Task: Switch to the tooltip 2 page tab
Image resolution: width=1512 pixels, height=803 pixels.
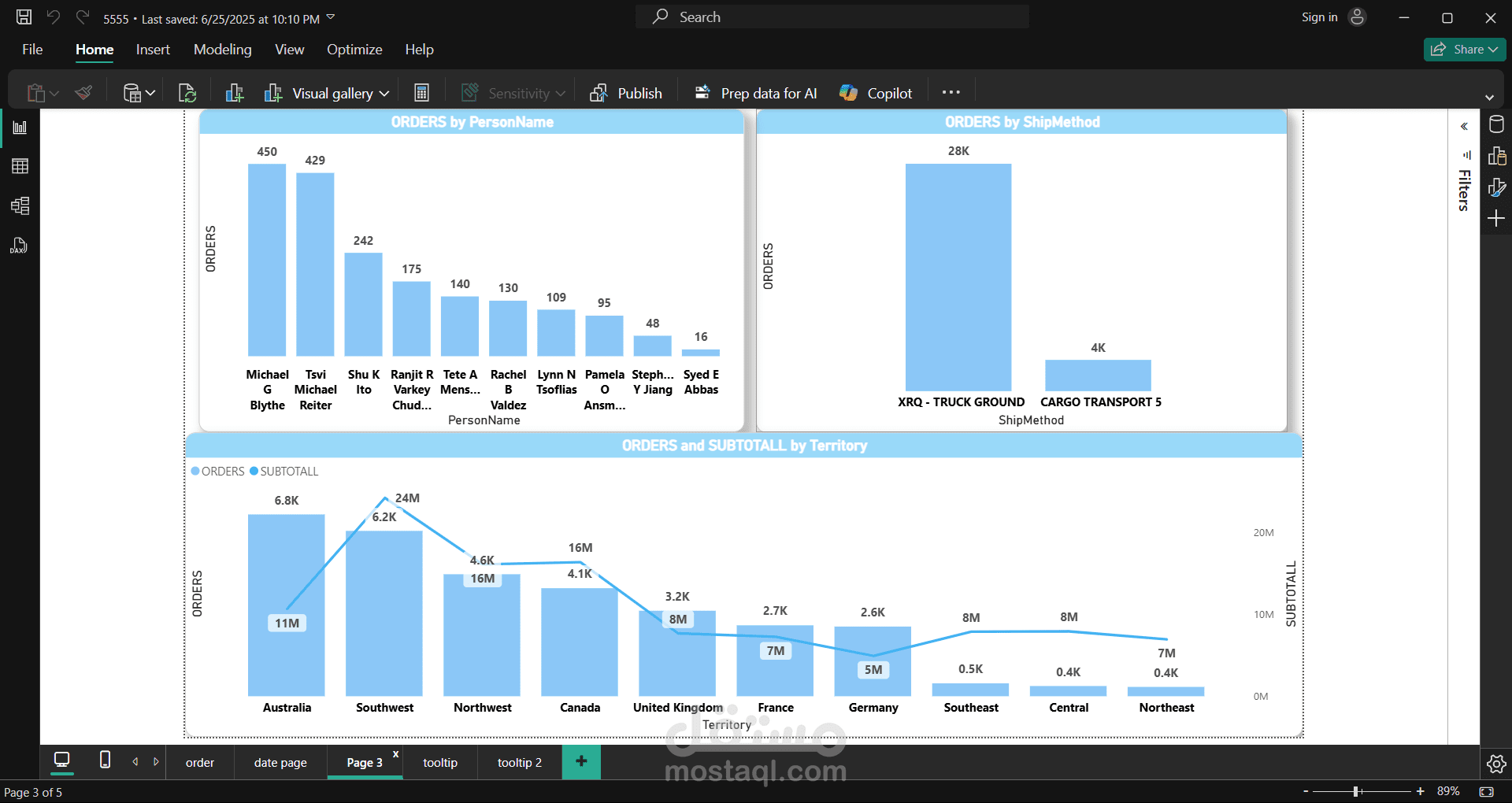Action: 520,762
